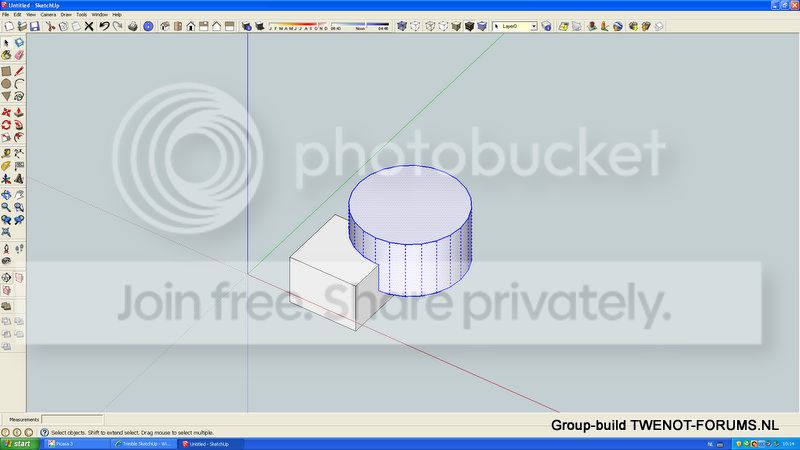Select the arrow Select tool
Viewport: 800px width, 450px height.
[x=6, y=42]
